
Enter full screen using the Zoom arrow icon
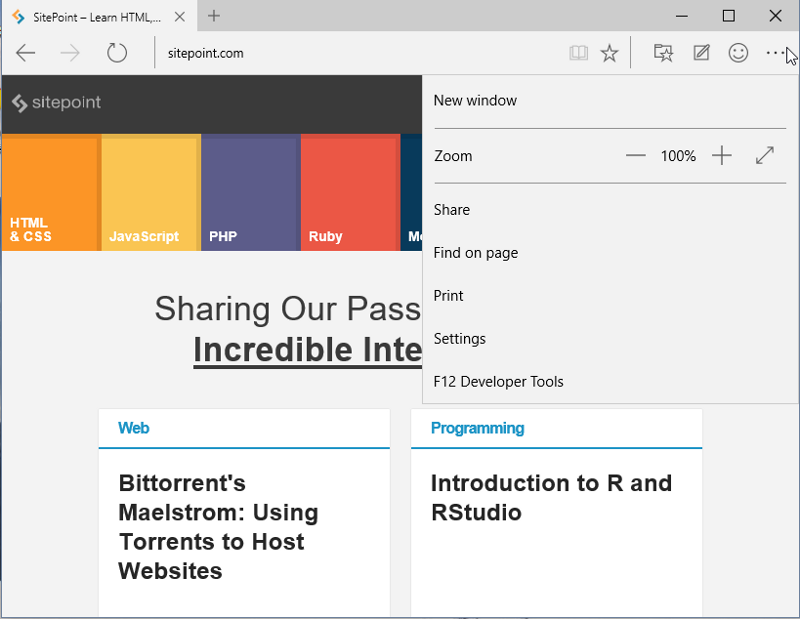click(x=765, y=156)
